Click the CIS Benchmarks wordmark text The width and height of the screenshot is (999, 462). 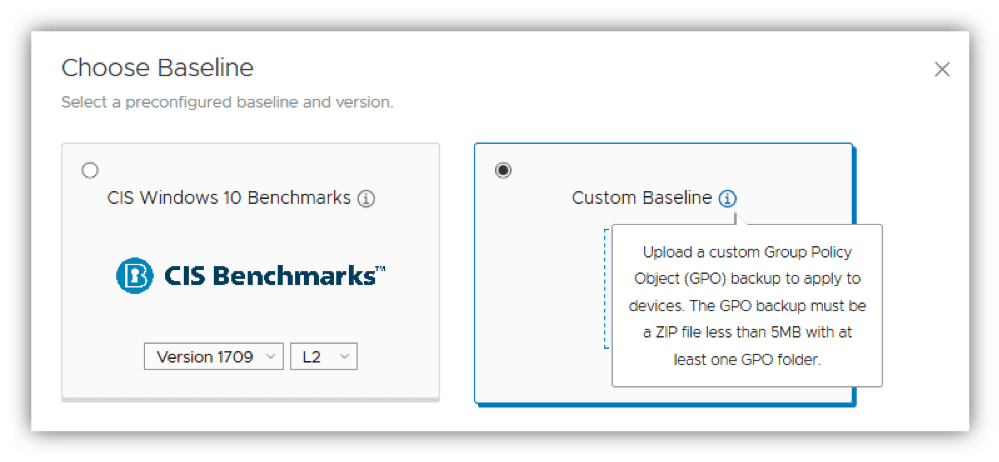pos(270,276)
